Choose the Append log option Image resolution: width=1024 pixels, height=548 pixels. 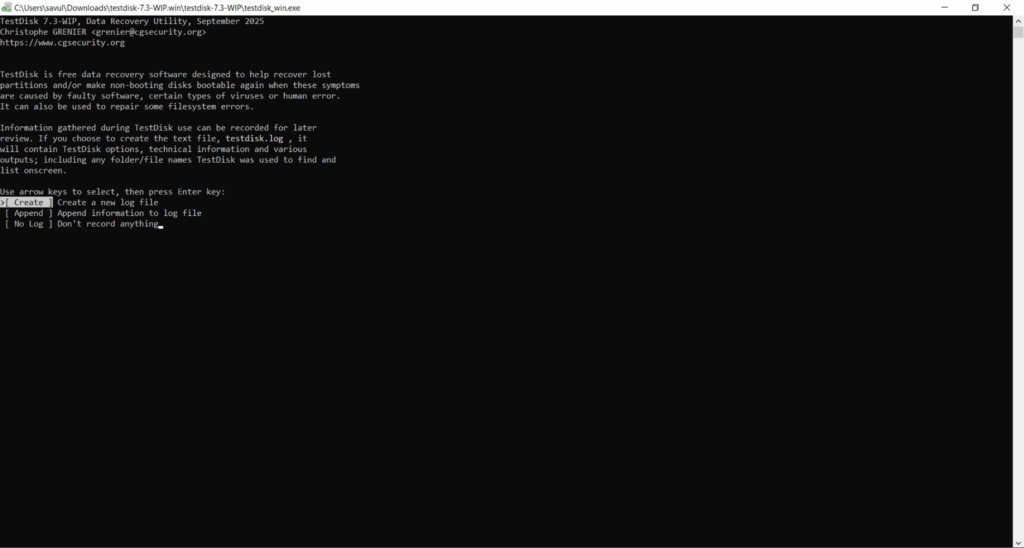(x=29, y=213)
